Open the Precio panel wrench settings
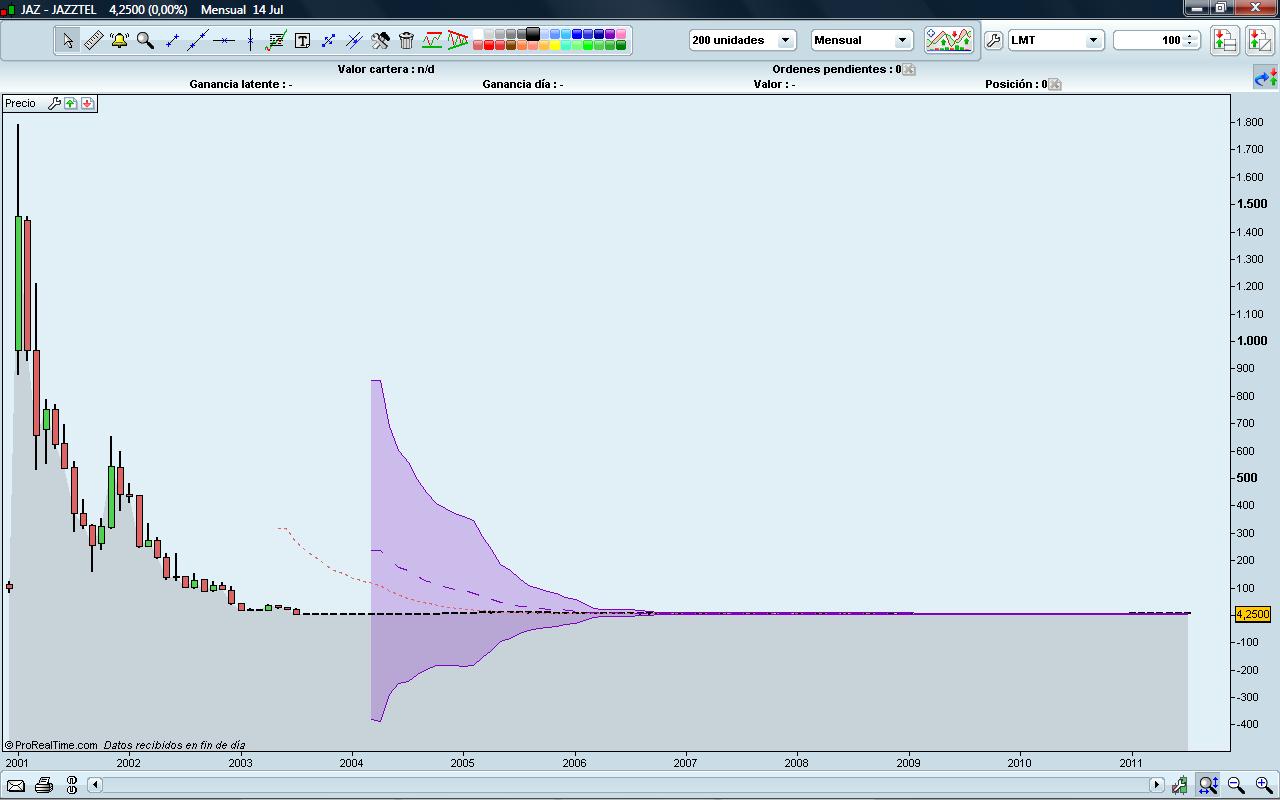 tap(55, 103)
